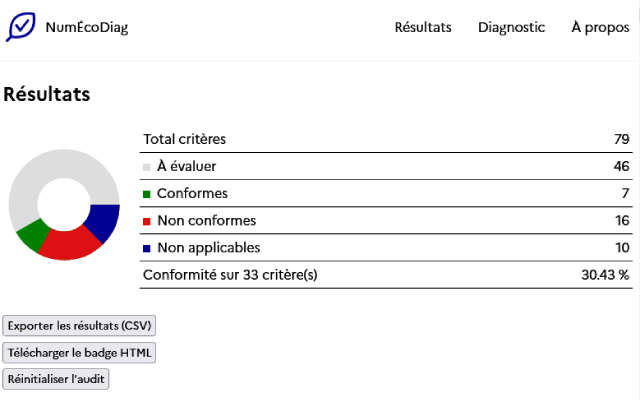The width and height of the screenshot is (640, 400).
Task: Click the Résultats page heading
Action: tap(47, 95)
